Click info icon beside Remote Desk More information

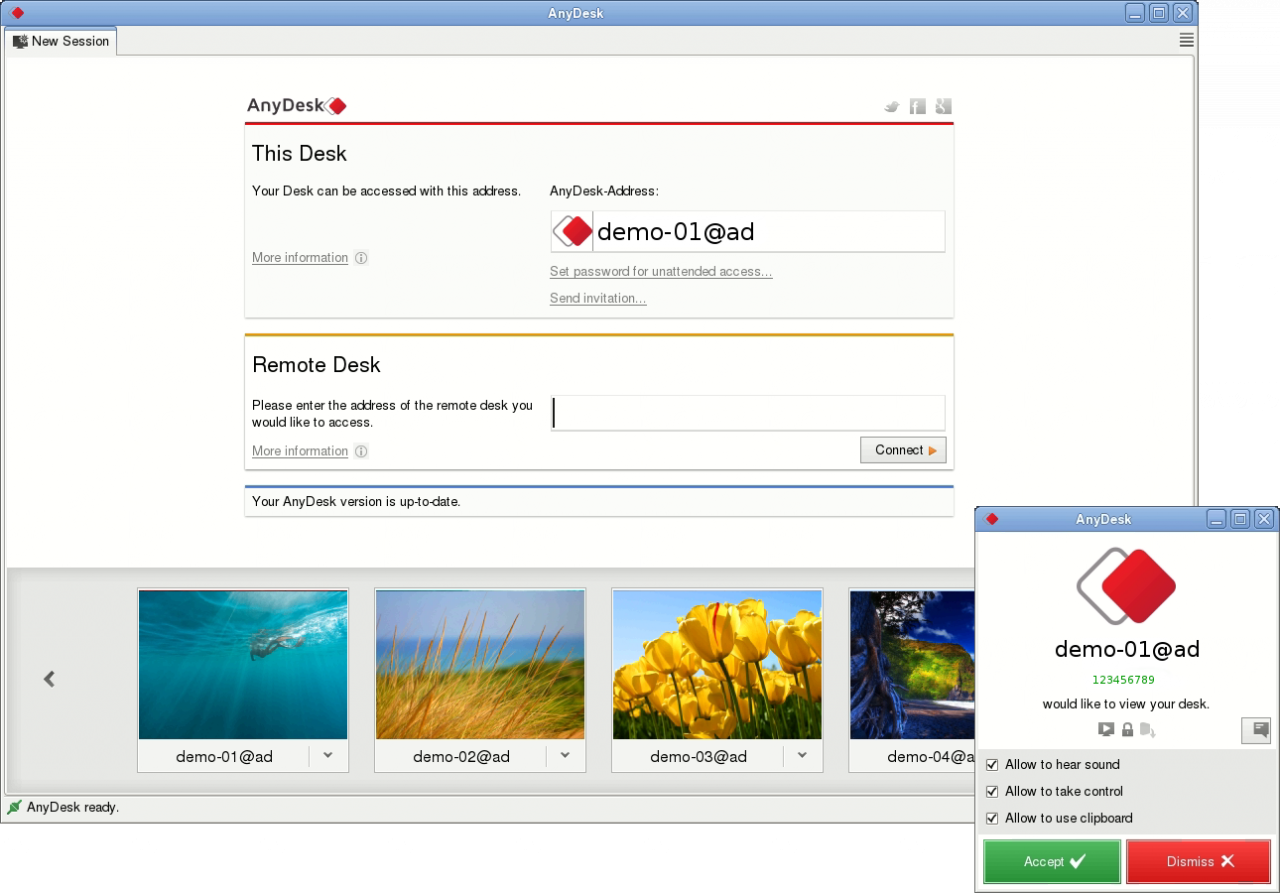point(361,451)
